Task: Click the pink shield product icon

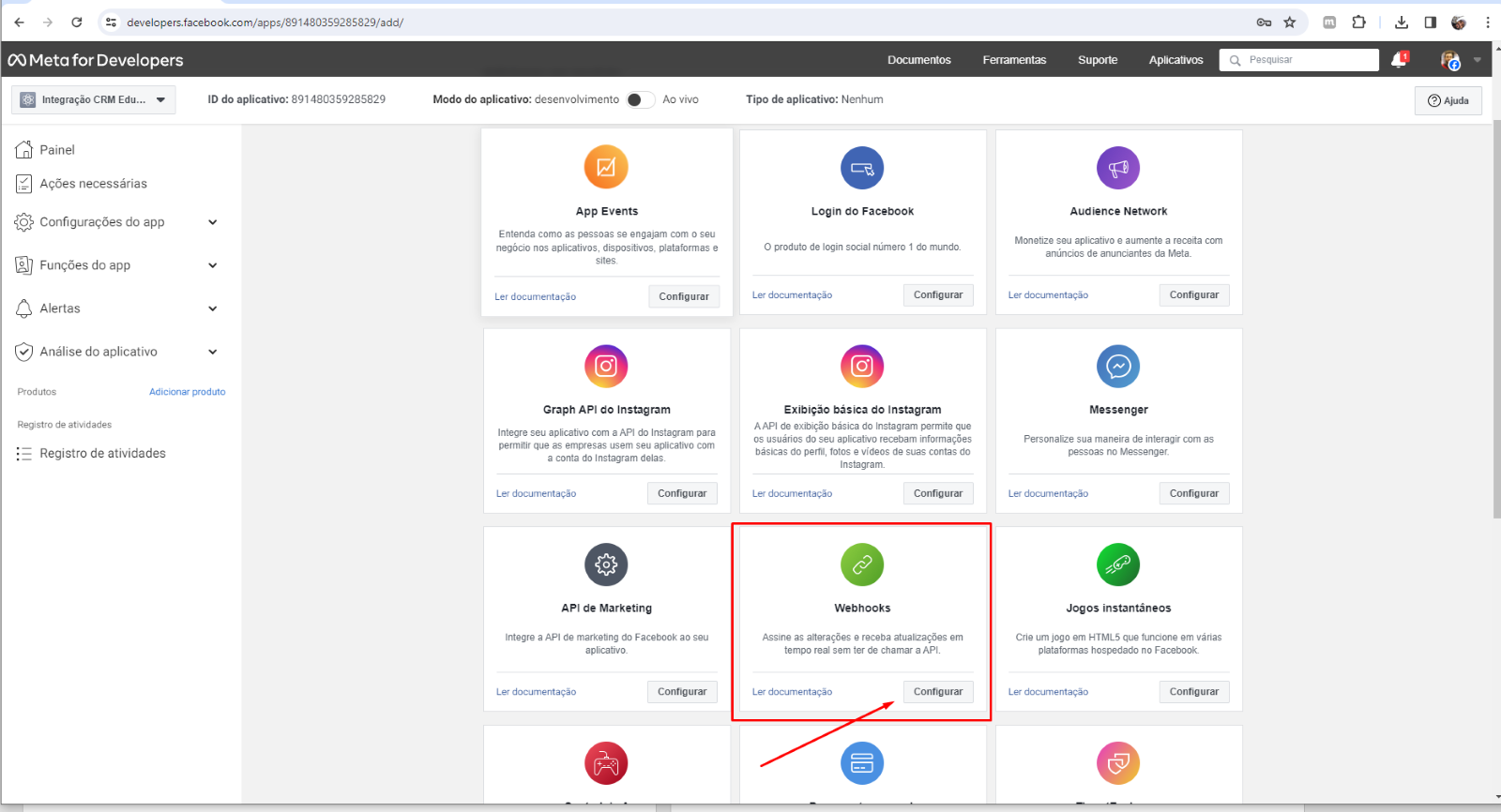Action: [1118, 763]
